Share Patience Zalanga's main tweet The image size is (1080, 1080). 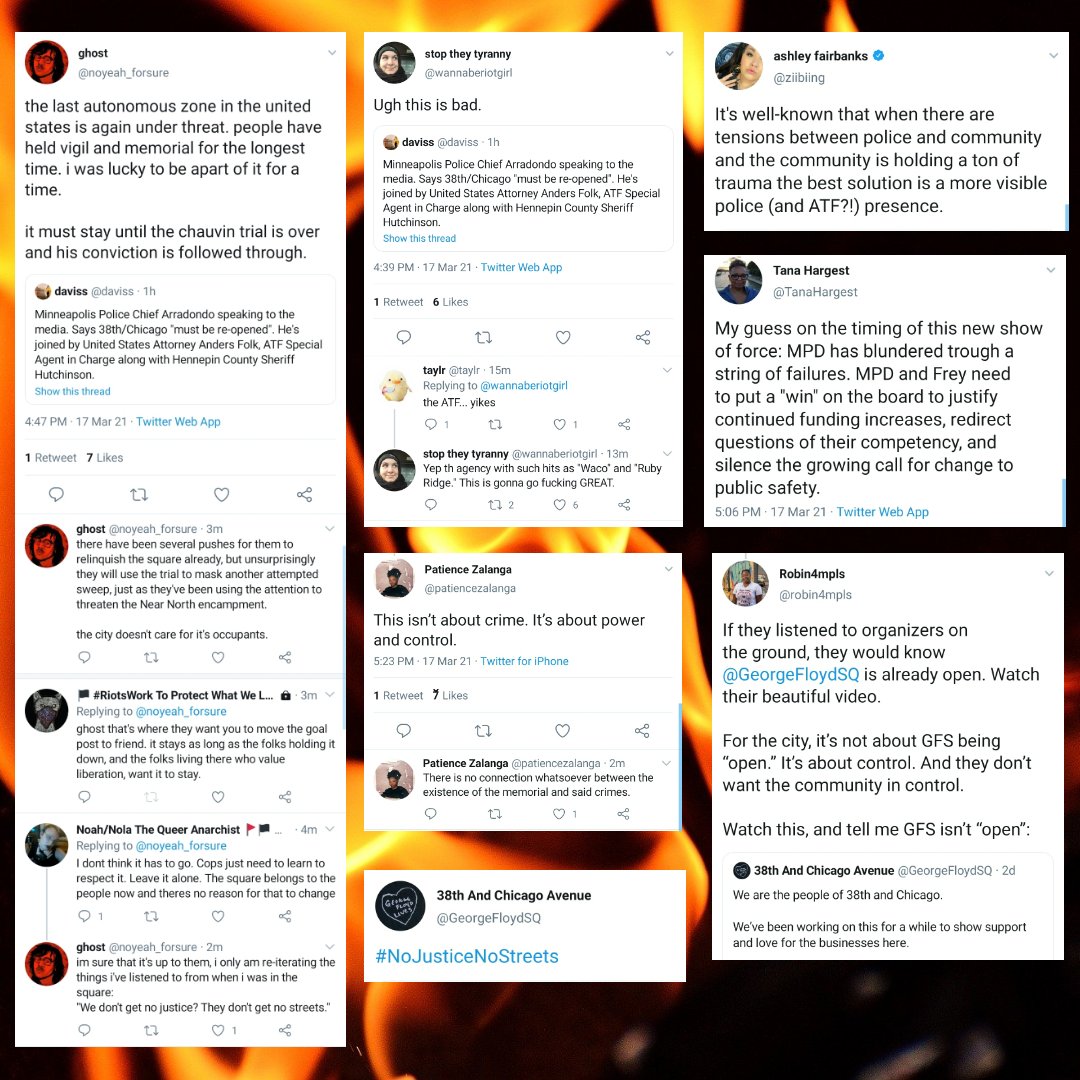(x=642, y=731)
